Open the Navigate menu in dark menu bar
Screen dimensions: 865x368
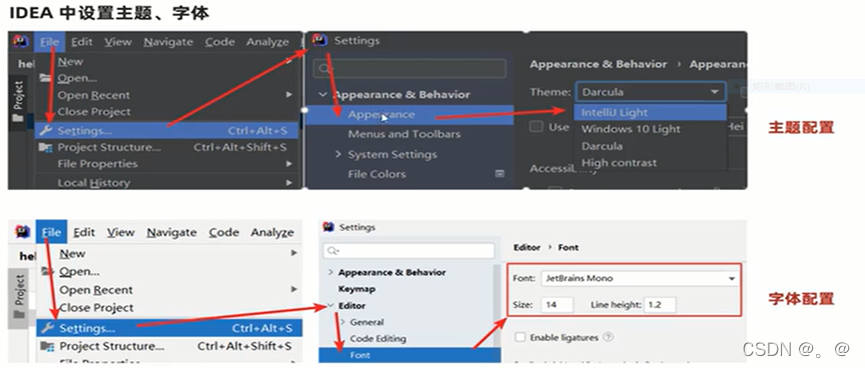point(168,42)
